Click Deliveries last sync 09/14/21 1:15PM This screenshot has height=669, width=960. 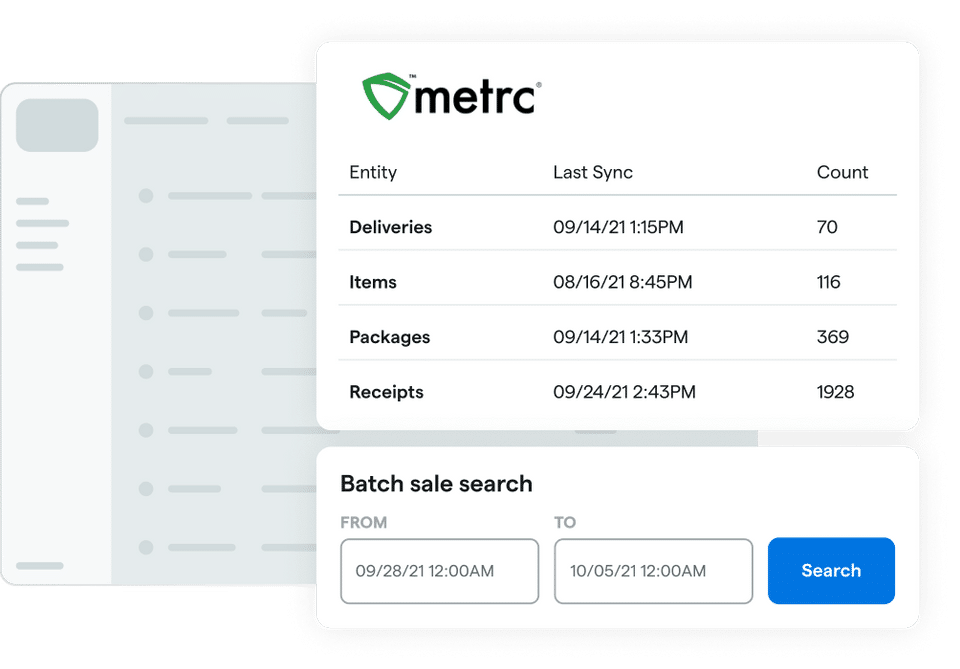coord(618,227)
